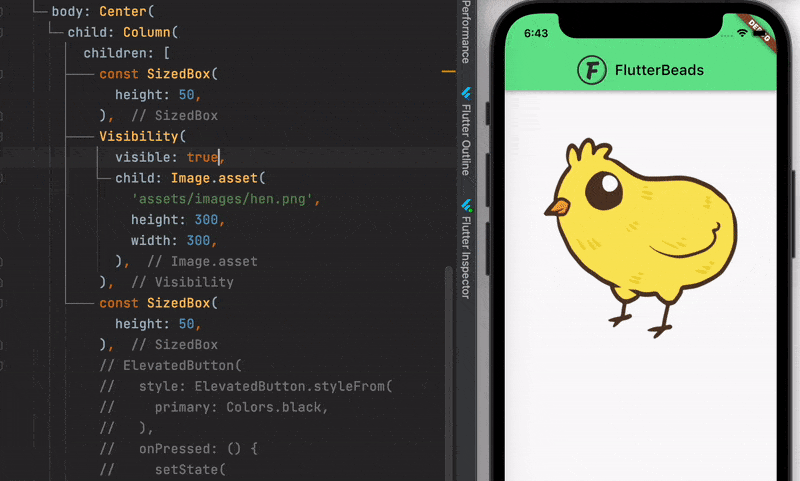Click the commented '// ElevatedButton(' line
The height and width of the screenshot is (481, 800).
coord(170,366)
